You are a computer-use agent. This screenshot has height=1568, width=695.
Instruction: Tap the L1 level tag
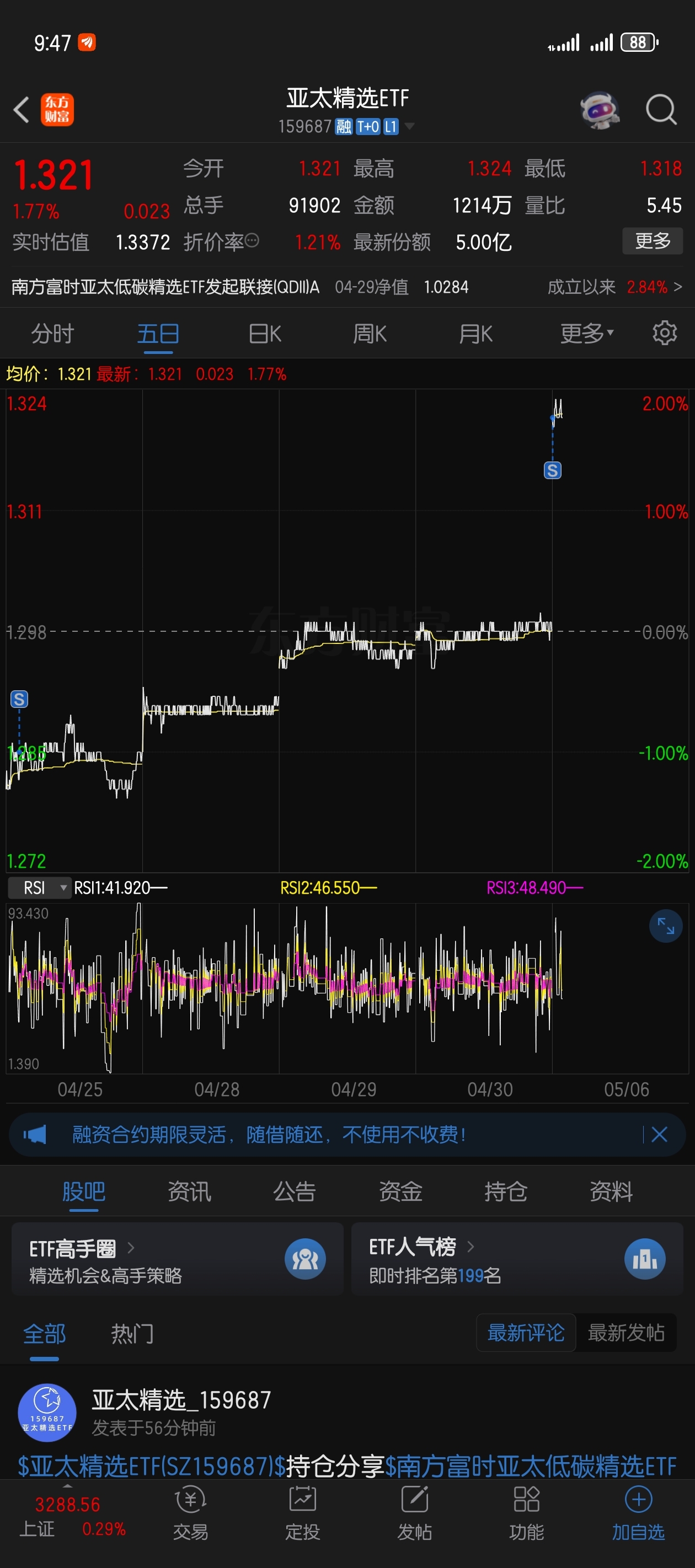391,127
